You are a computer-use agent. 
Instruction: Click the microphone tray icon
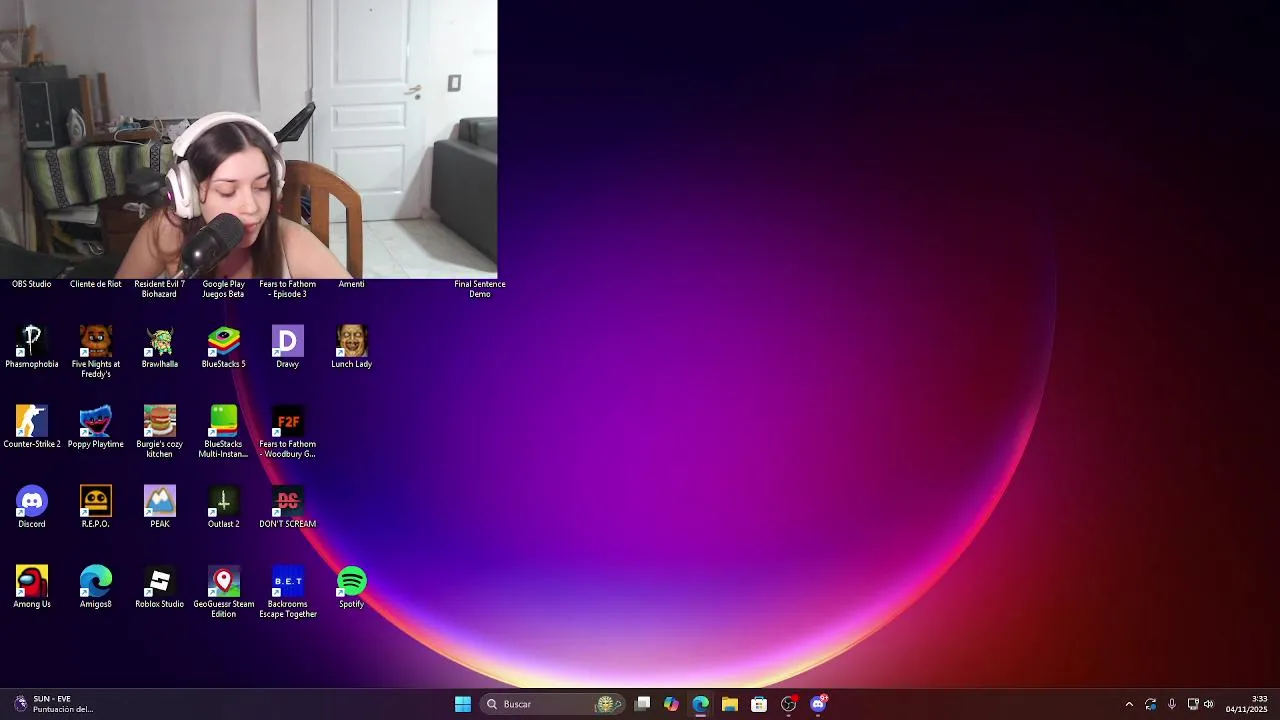click(1172, 704)
